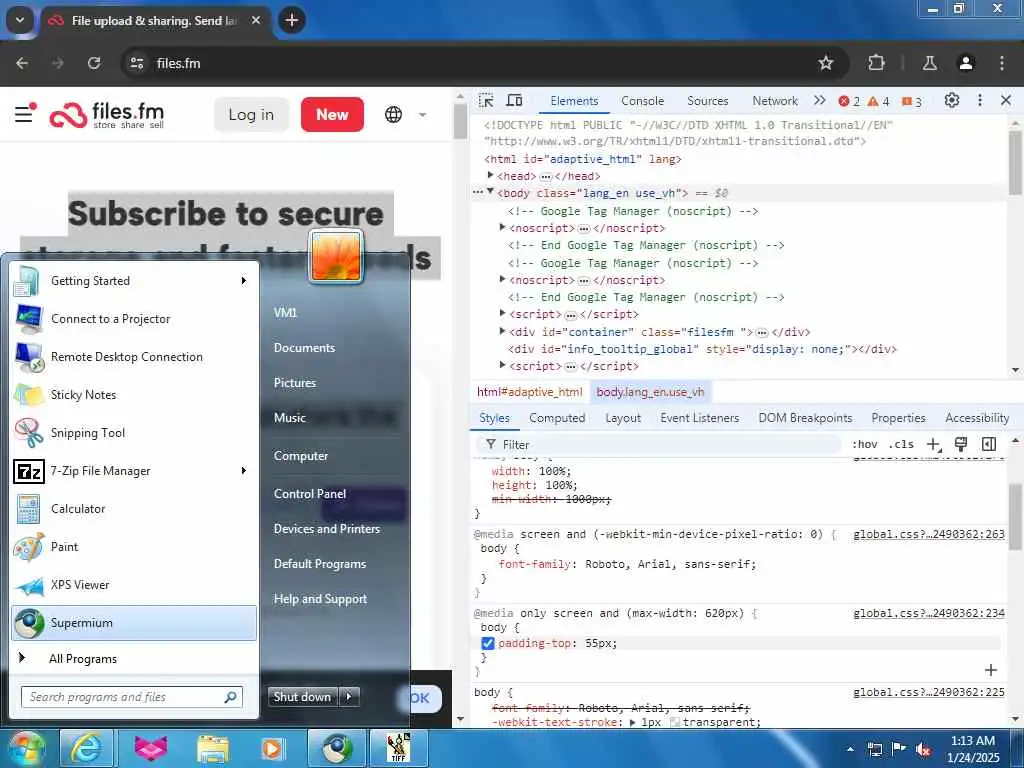Screen dimensions: 1024x768
Task: Click the files.fm logo
Action: [x=107, y=115]
